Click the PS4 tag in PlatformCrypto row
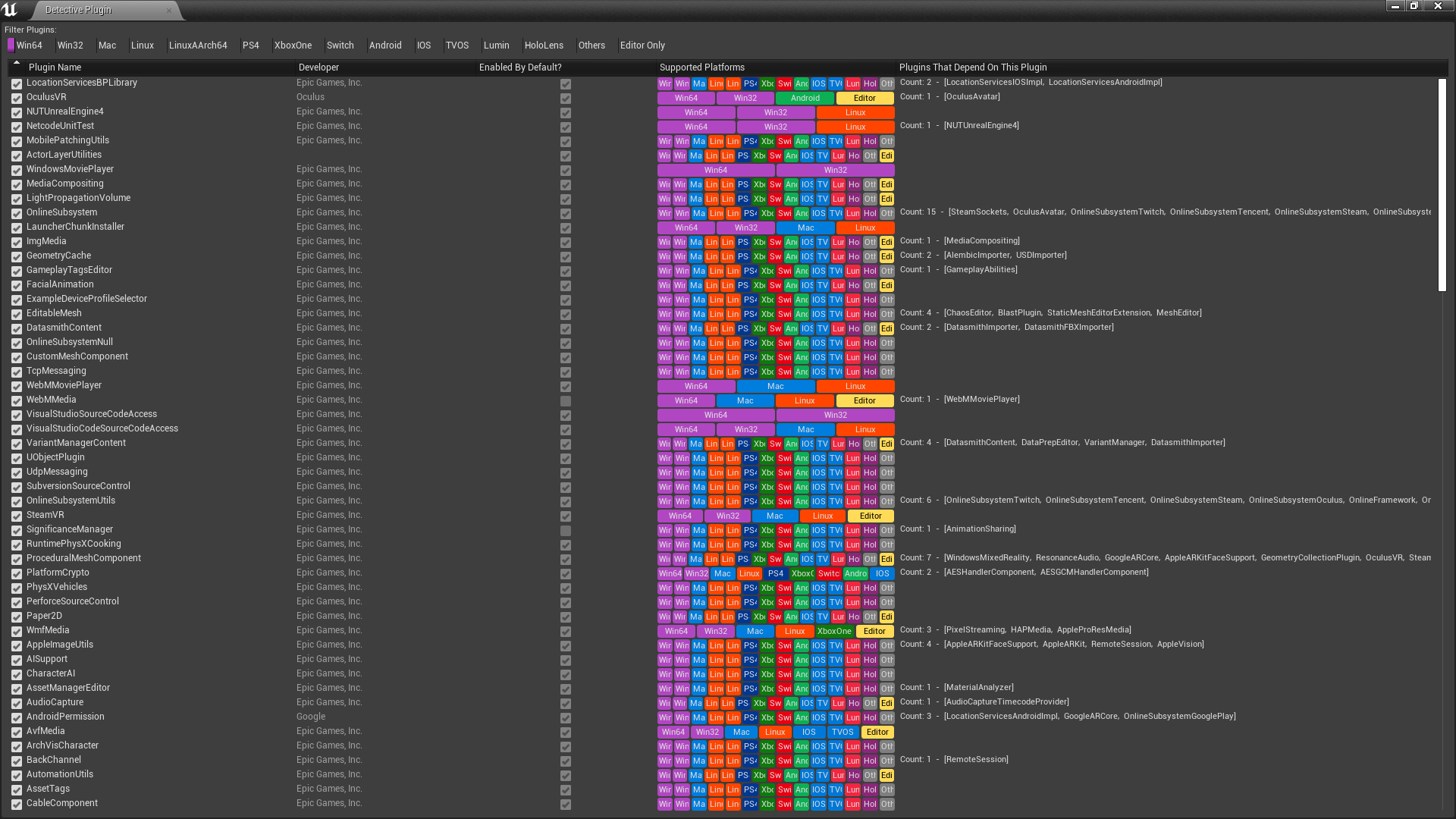This screenshot has width=1456, height=819. [776, 574]
